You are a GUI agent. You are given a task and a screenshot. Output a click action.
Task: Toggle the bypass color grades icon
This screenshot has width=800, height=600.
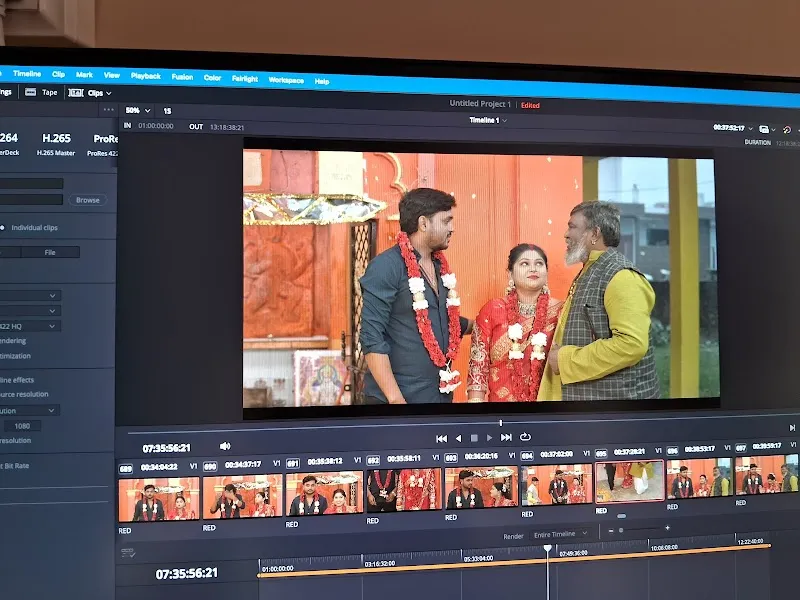click(787, 130)
